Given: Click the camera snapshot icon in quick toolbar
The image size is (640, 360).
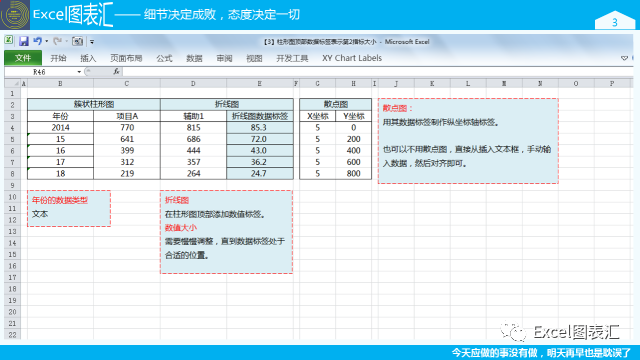Looking at the screenshot, I should (x=78, y=41).
